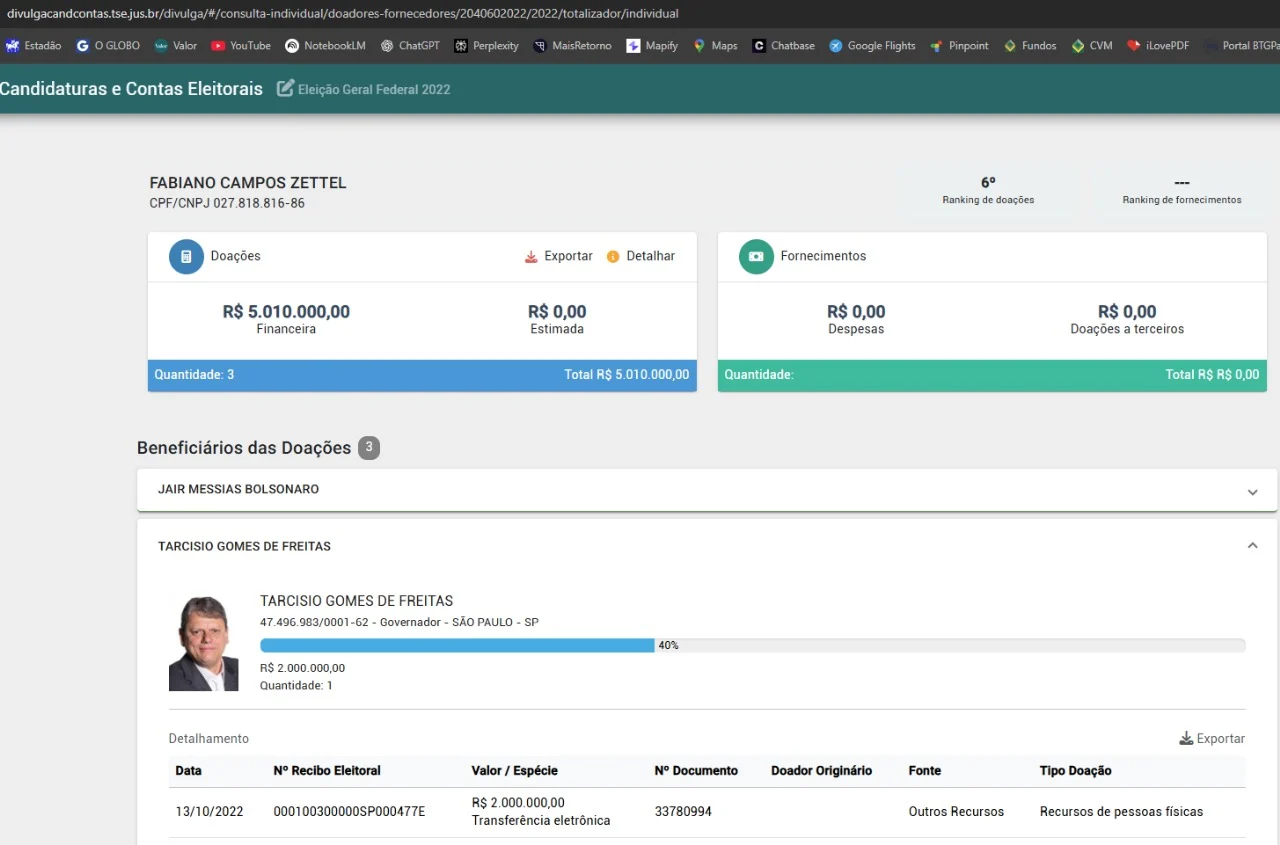
Task: Click Exportar in the Detalhamento section
Action: click(1212, 739)
